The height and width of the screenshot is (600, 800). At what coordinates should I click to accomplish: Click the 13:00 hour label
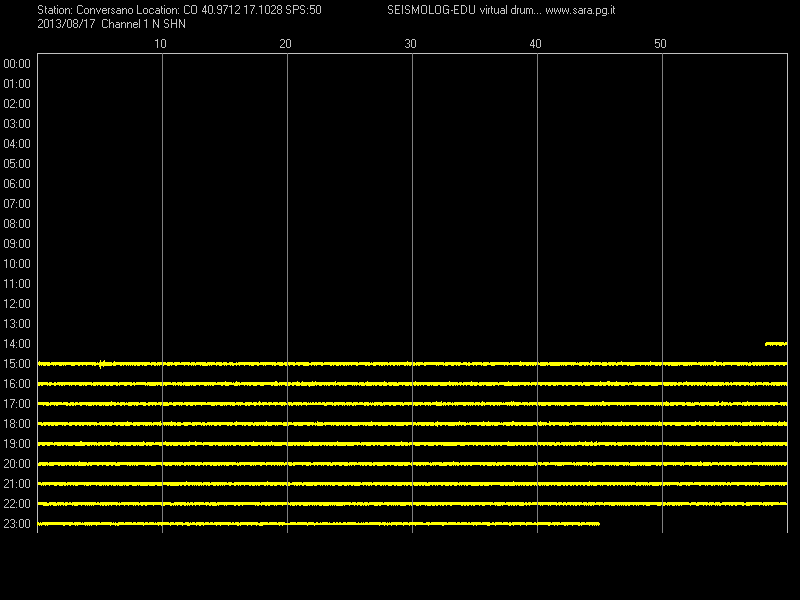(x=17, y=324)
